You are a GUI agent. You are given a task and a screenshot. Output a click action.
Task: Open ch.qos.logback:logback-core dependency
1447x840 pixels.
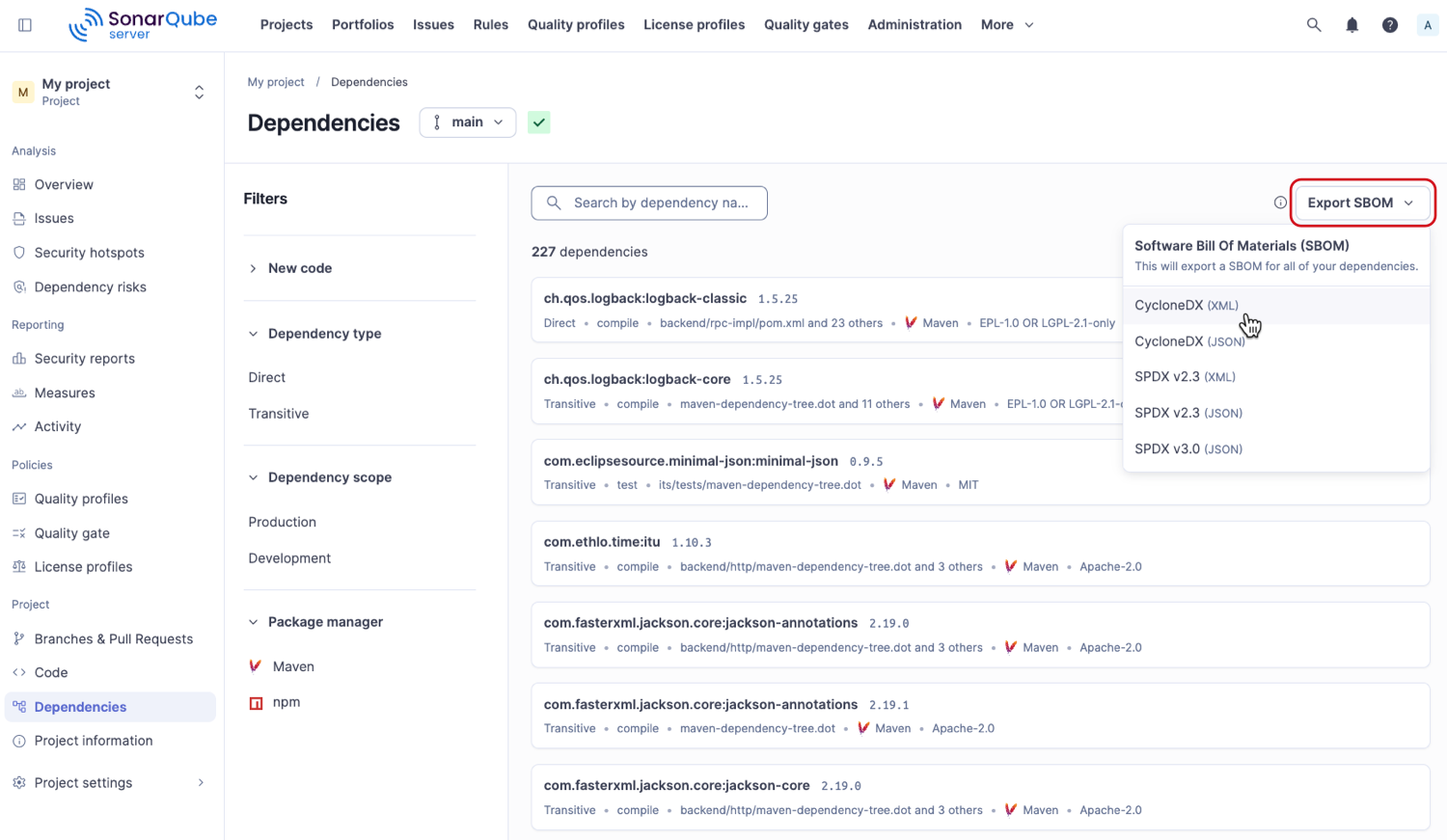coord(638,380)
